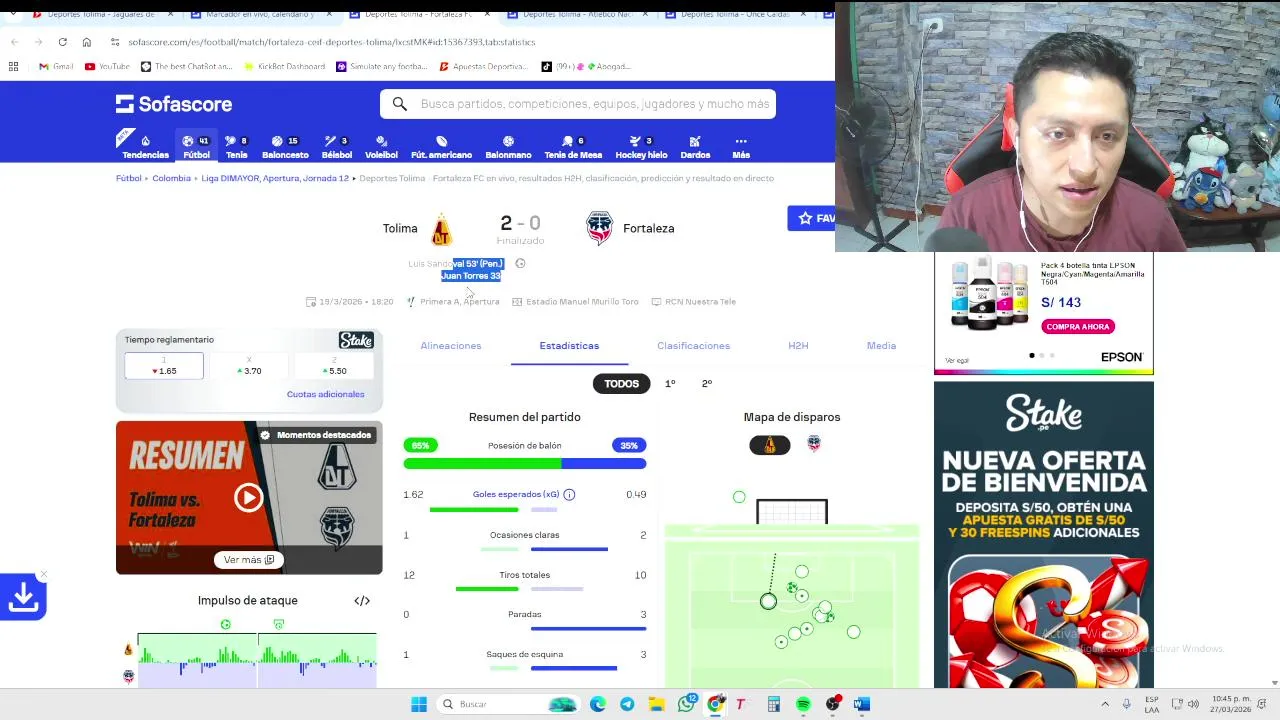Image resolution: width=1280 pixels, height=720 pixels.
Task: Click the blue download icon button
Action: click(23, 597)
